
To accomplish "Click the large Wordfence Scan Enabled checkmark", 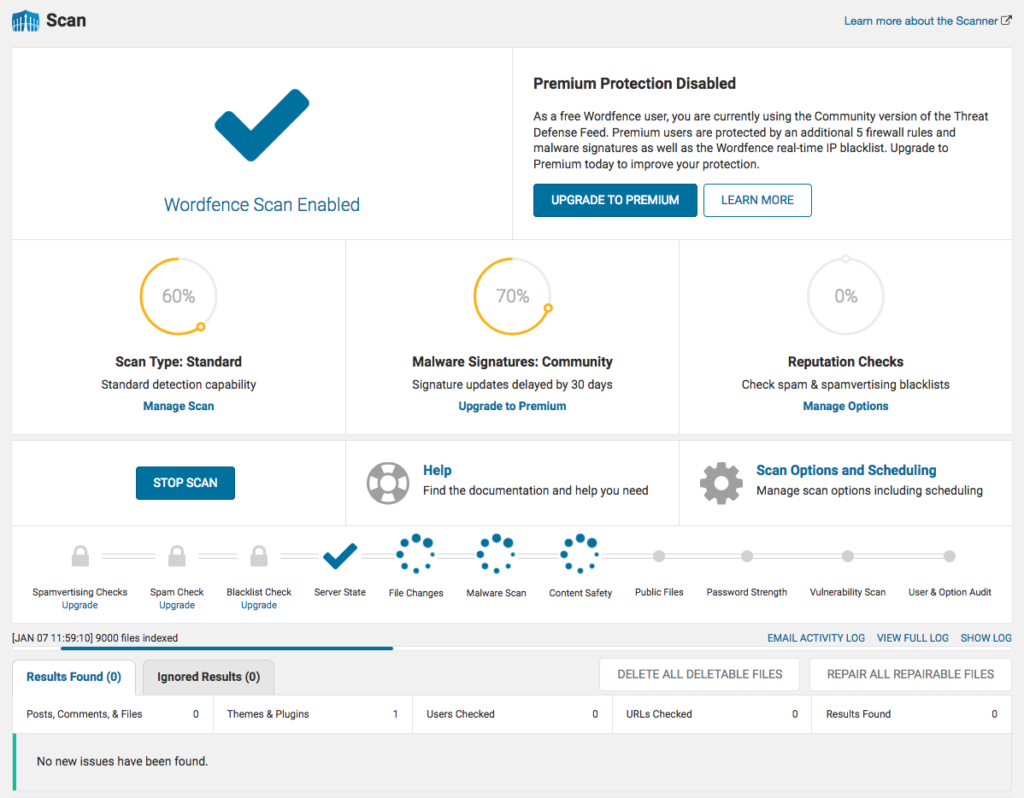I will [262, 125].
